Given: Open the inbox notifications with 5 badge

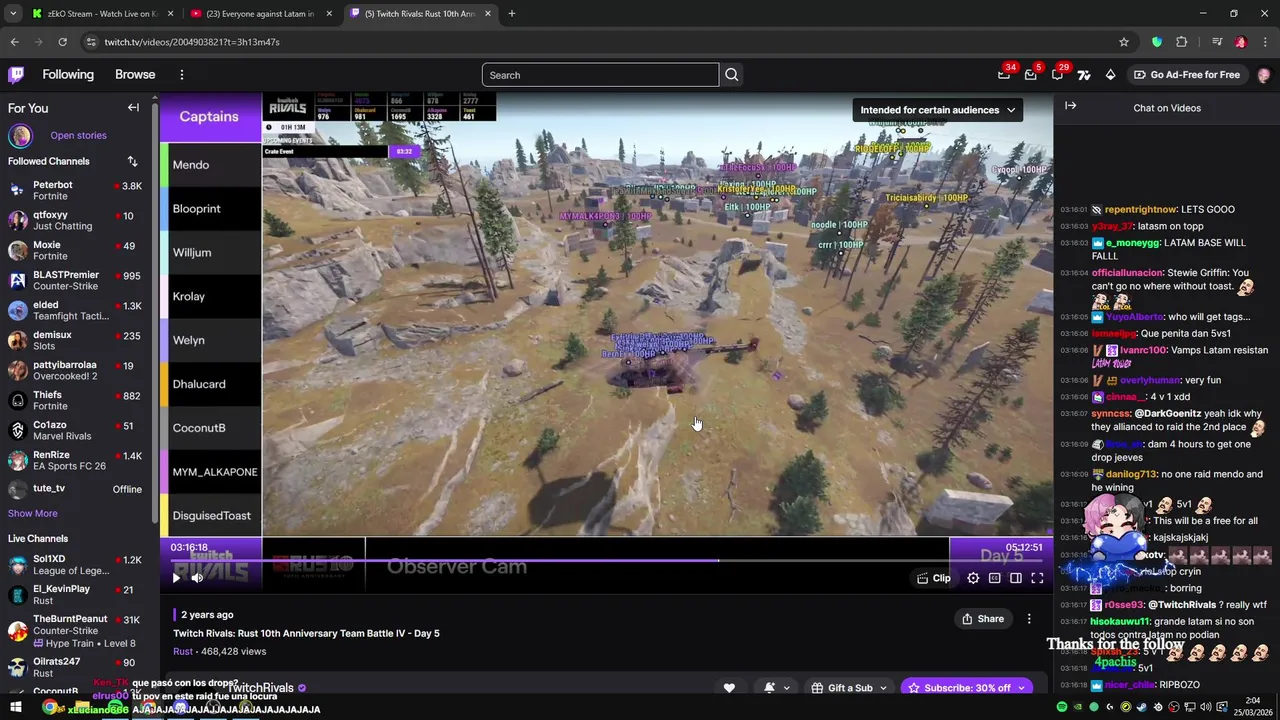Looking at the screenshot, I should pos(1030,75).
